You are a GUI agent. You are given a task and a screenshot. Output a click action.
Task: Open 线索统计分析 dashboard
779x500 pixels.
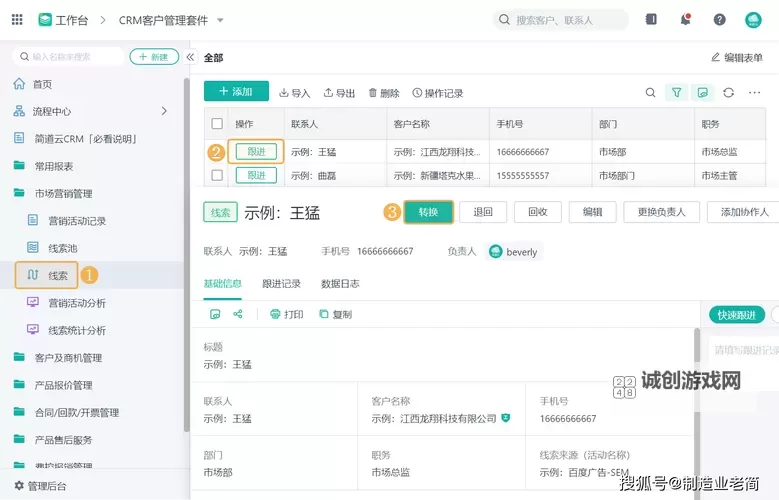[77, 330]
